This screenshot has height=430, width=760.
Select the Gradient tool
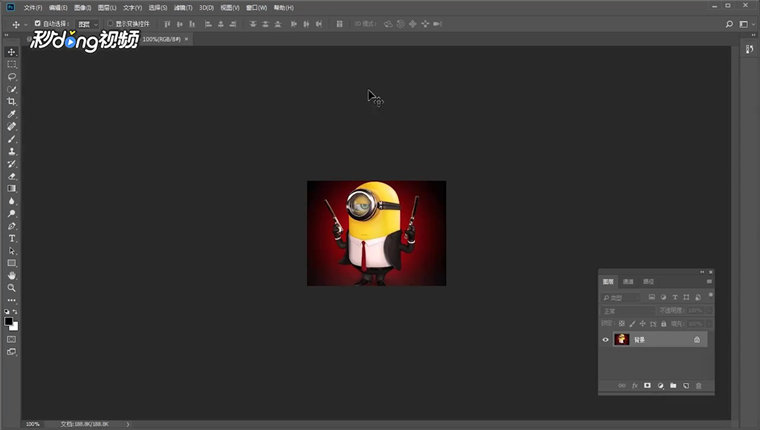pos(12,189)
